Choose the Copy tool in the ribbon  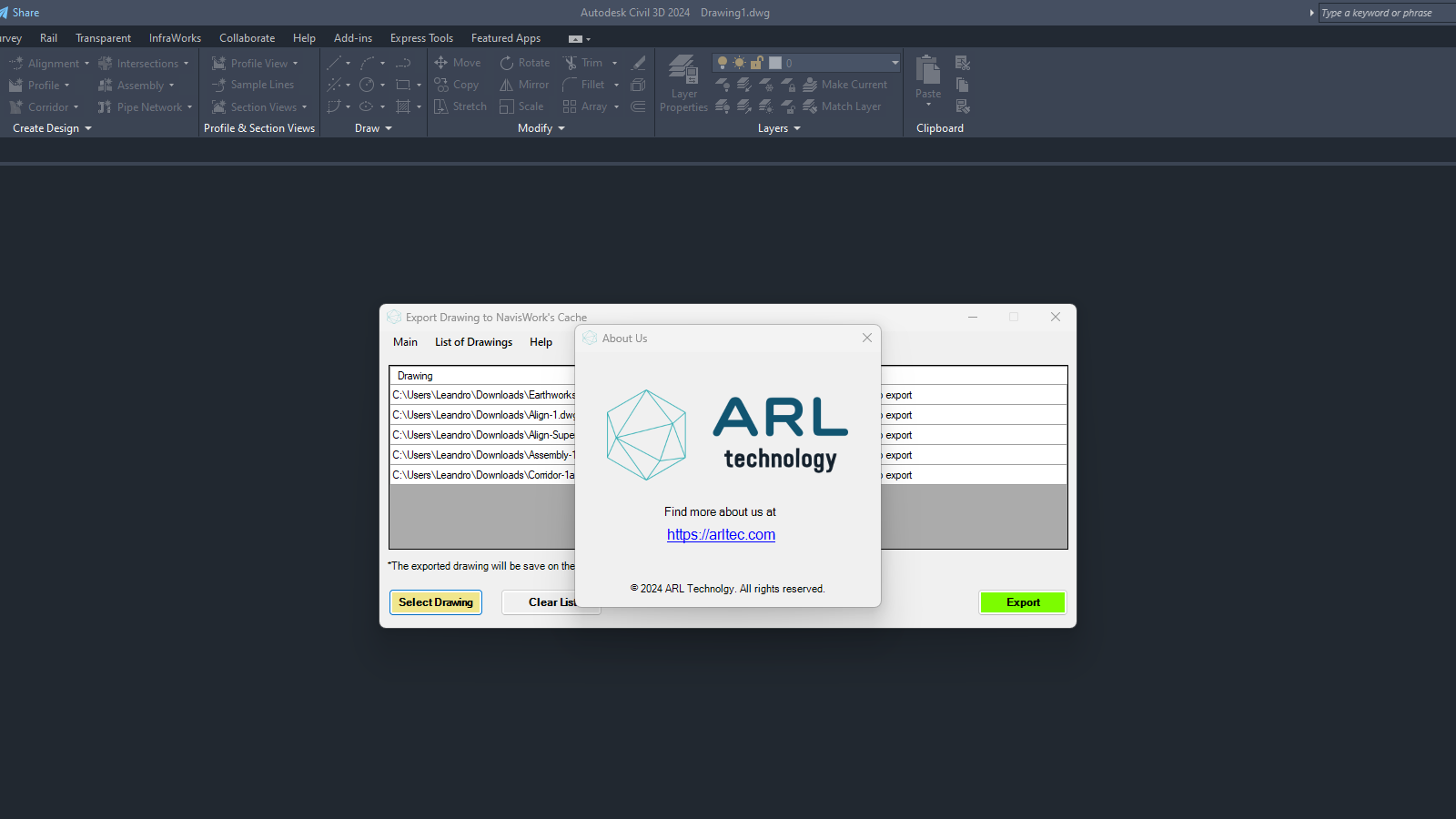click(x=457, y=85)
